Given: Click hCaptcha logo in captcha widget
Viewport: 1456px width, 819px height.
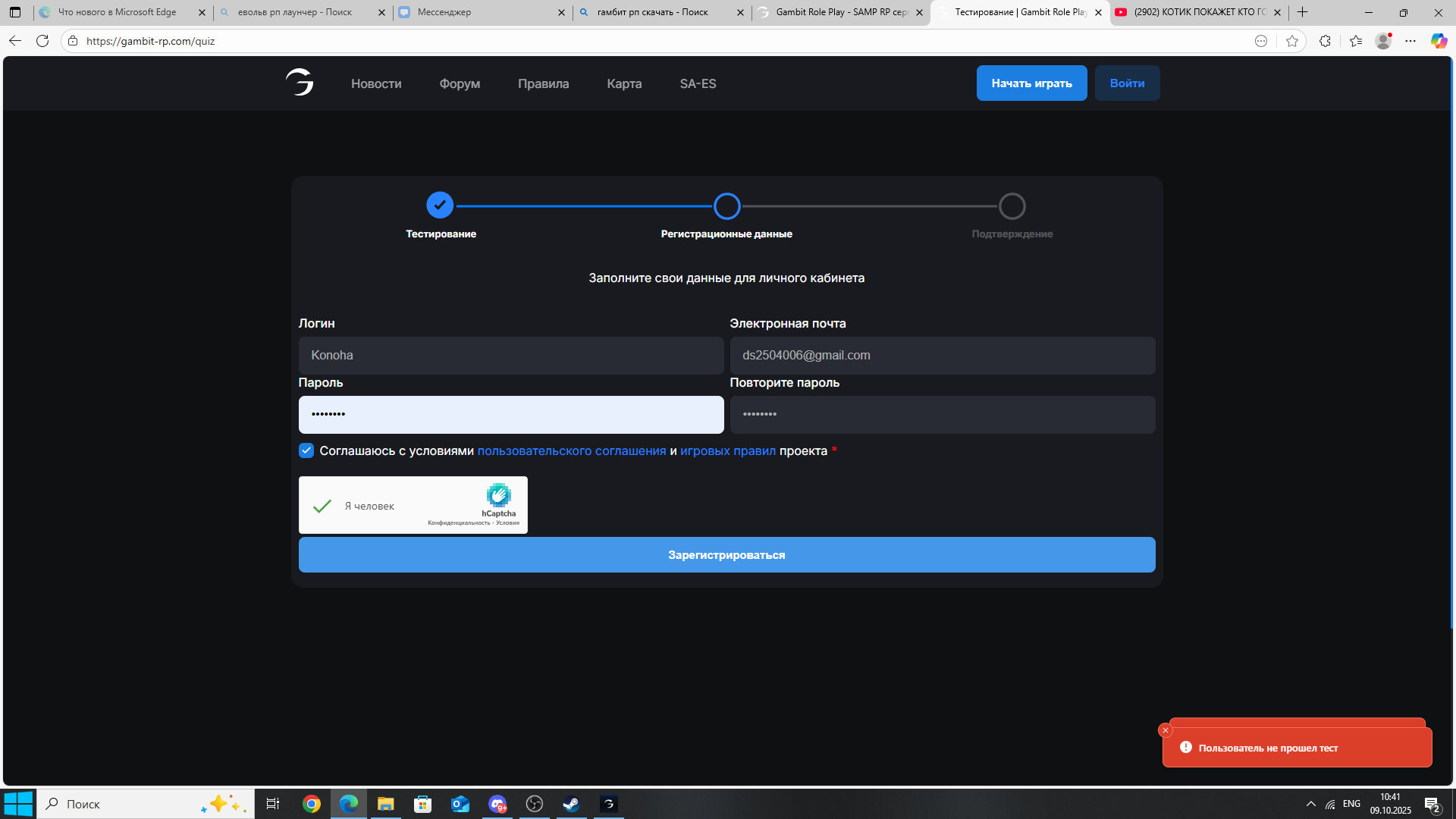Looking at the screenshot, I should tap(498, 495).
